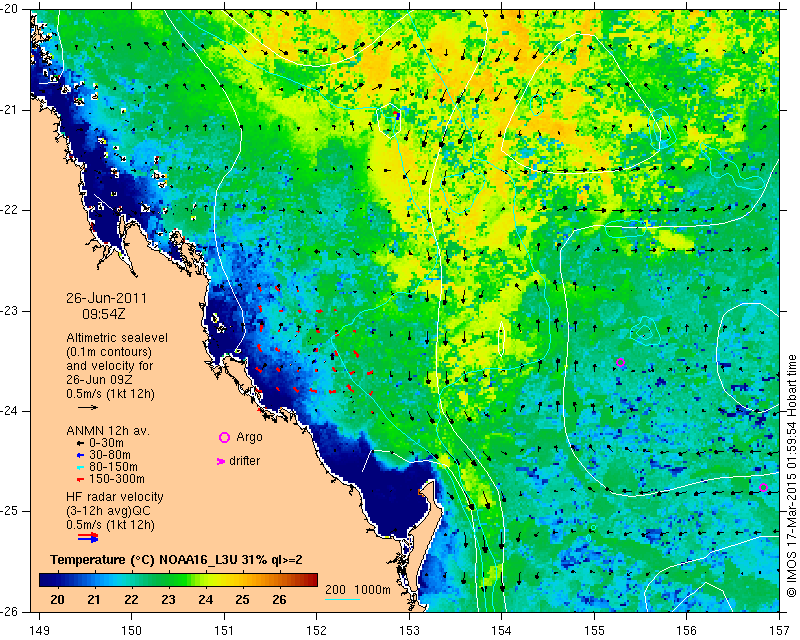Click the longitude axis label 155
Viewport: 800px width, 640px height.
coord(594,631)
